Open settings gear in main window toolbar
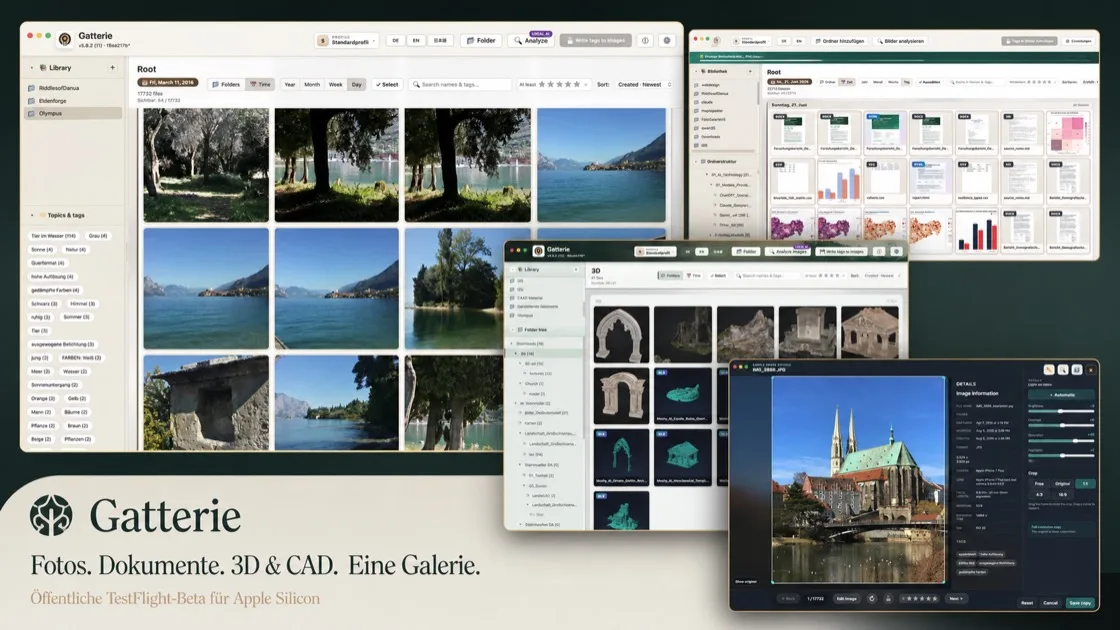 (667, 41)
